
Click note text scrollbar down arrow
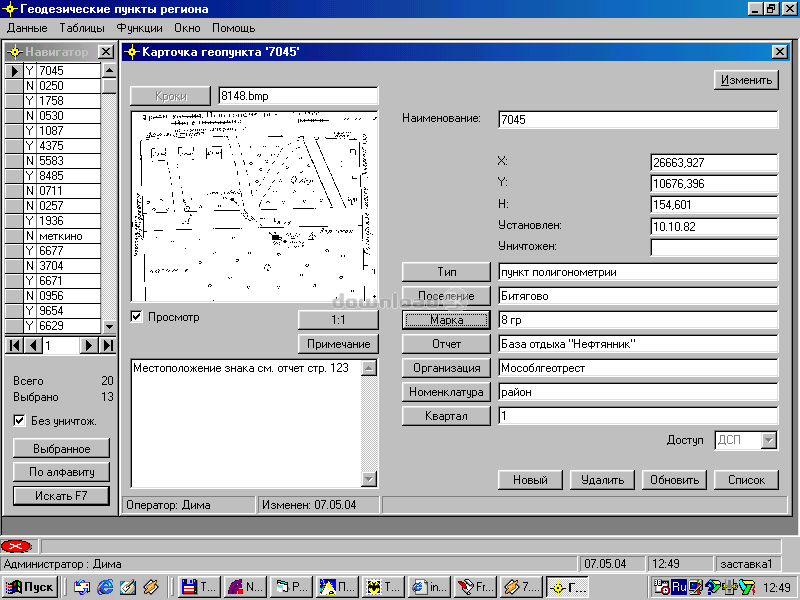pos(368,479)
